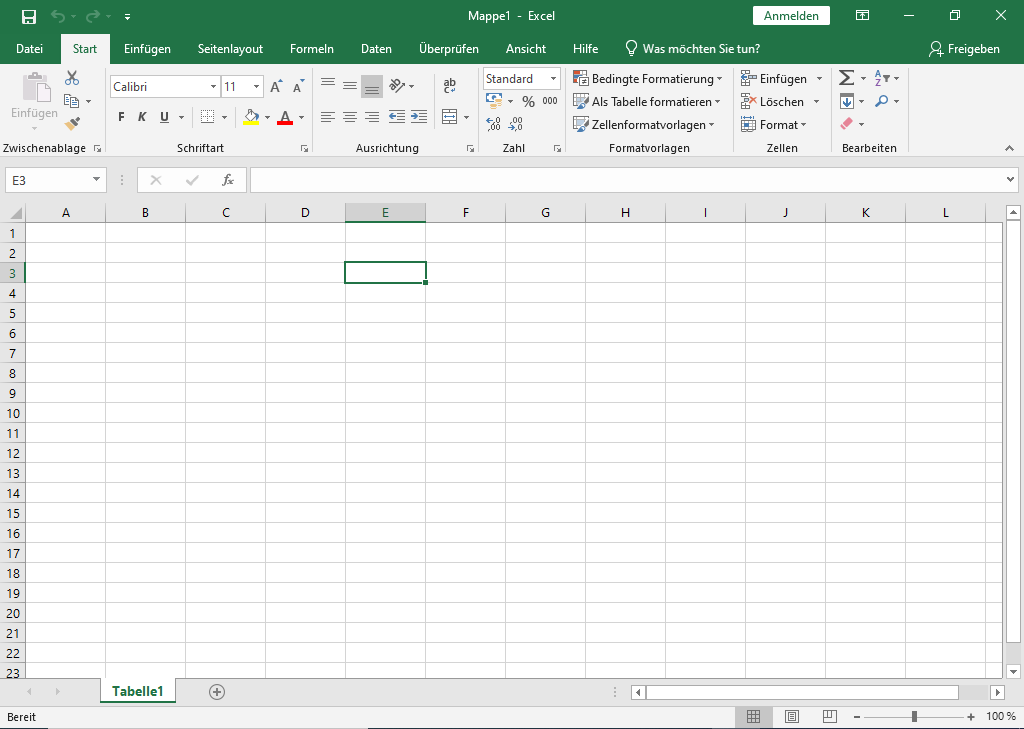Switch to the Seitenlayout tab
This screenshot has height=729, width=1024.
(230, 49)
